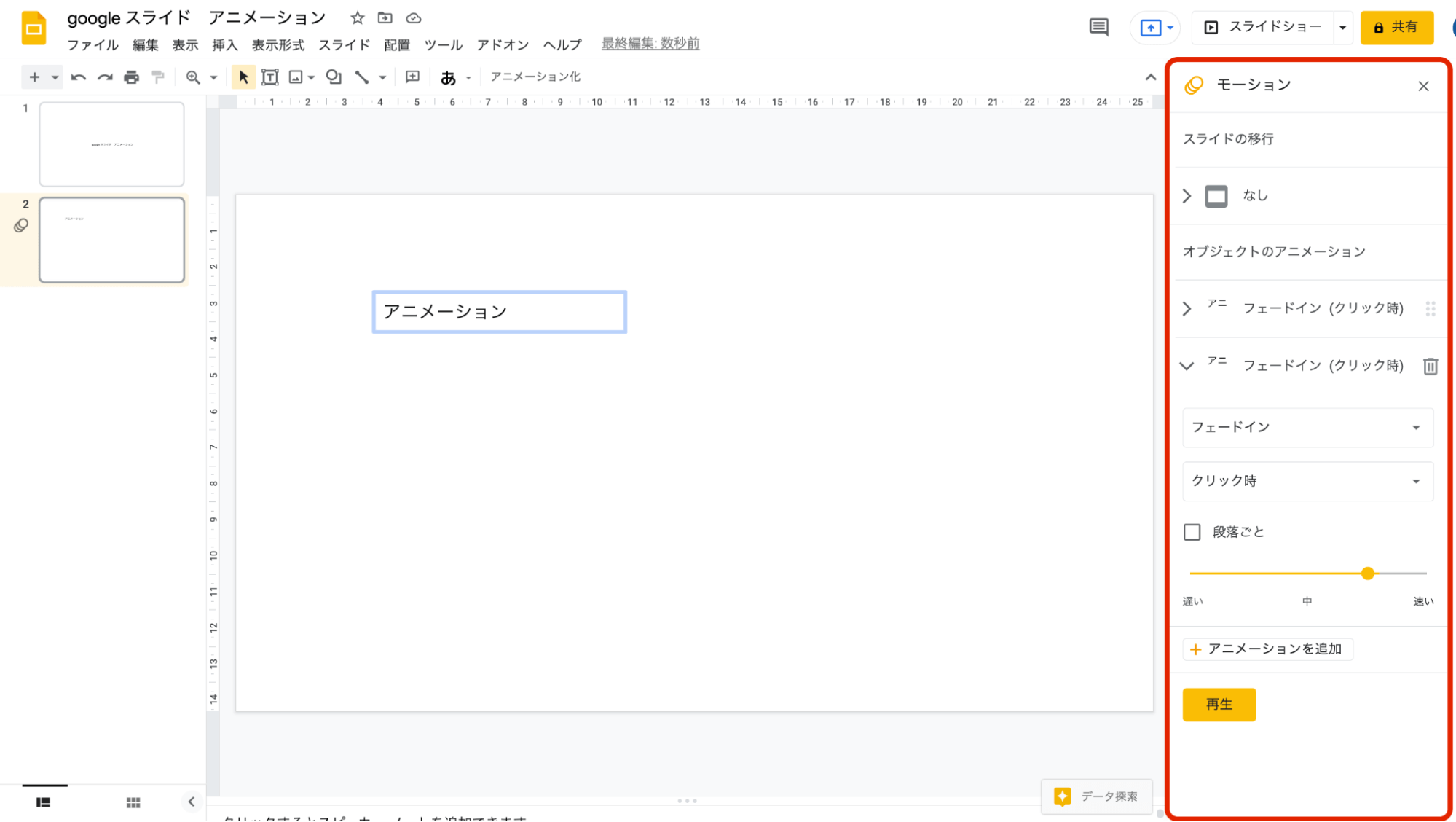
Task: Open present to meeting dropdown arrow
Action: pyautogui.click(x=1170, y=28)
